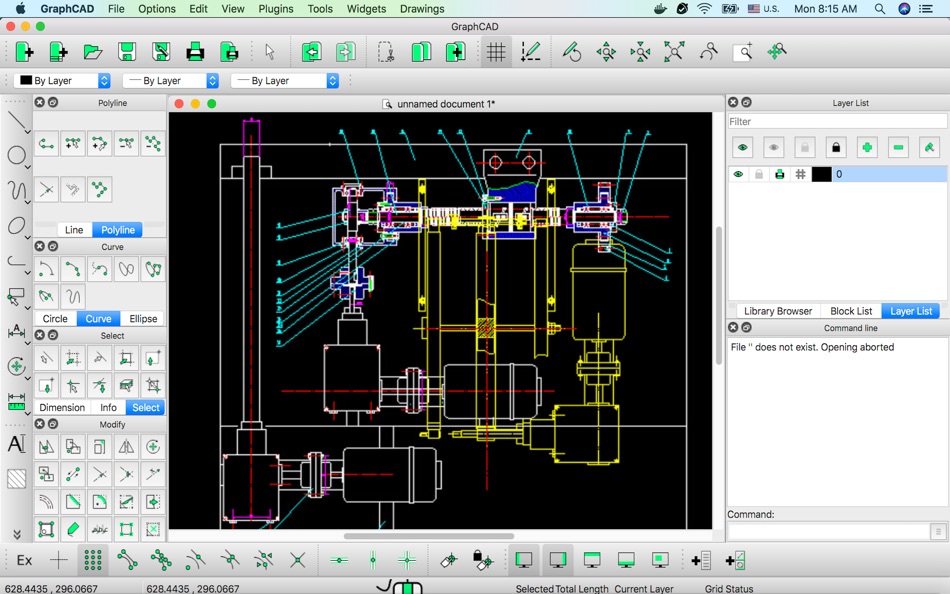
Task: Toggle snap on grid in bottom toolbar
Action: (92, 561)
